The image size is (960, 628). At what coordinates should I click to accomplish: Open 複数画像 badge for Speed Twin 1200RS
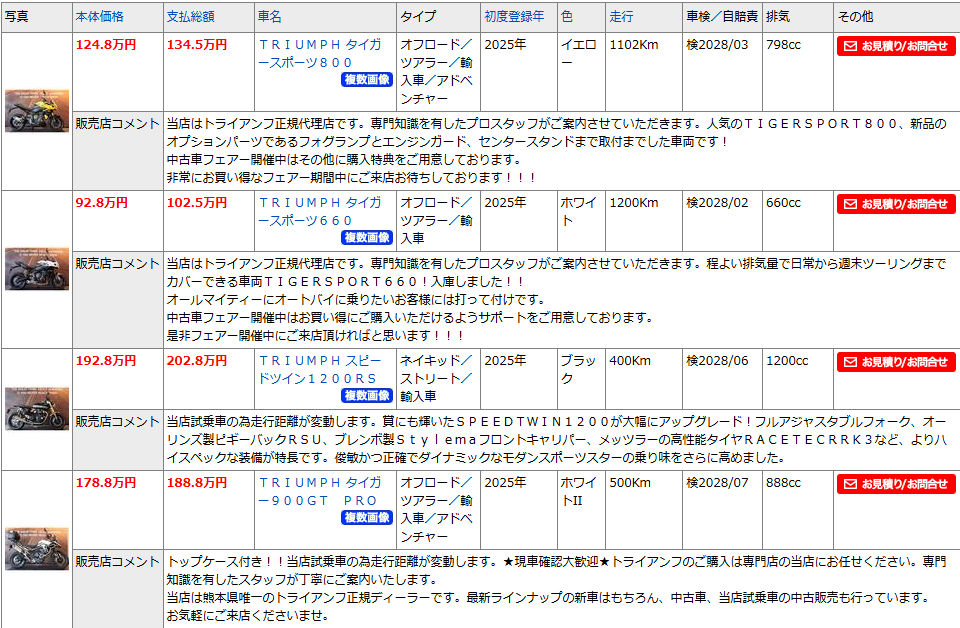366,396
